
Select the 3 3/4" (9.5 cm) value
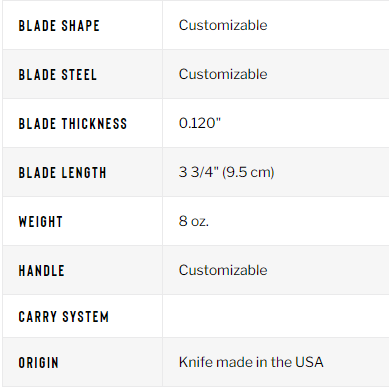(226, 172)
